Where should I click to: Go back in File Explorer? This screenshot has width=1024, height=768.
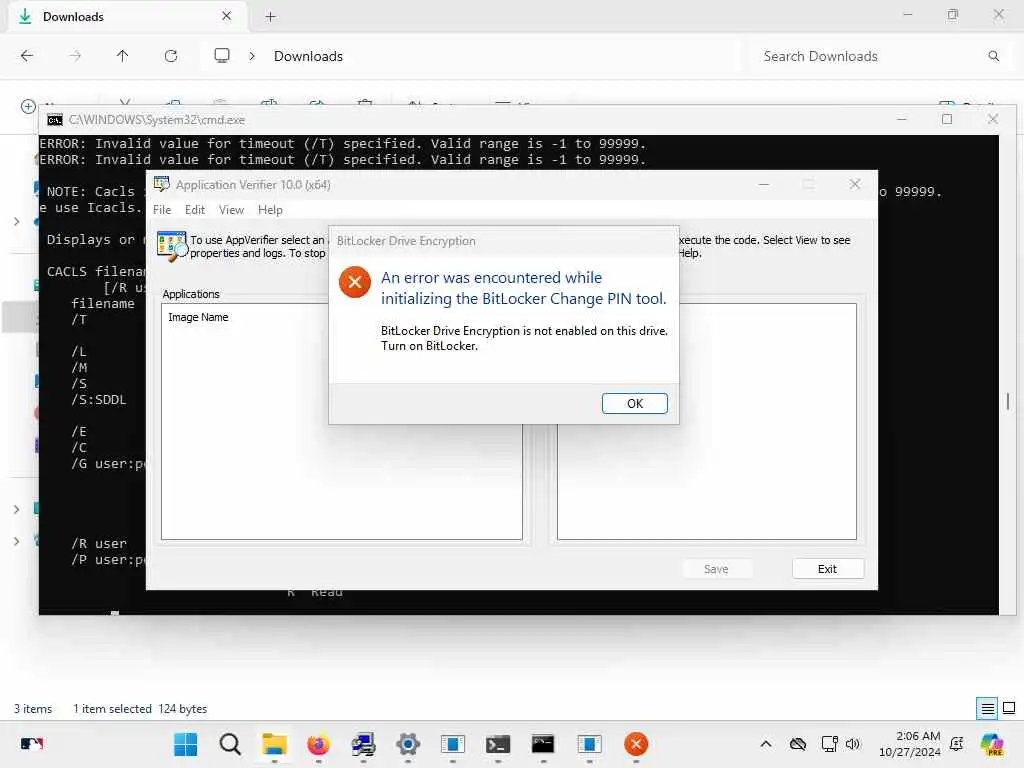27,56
